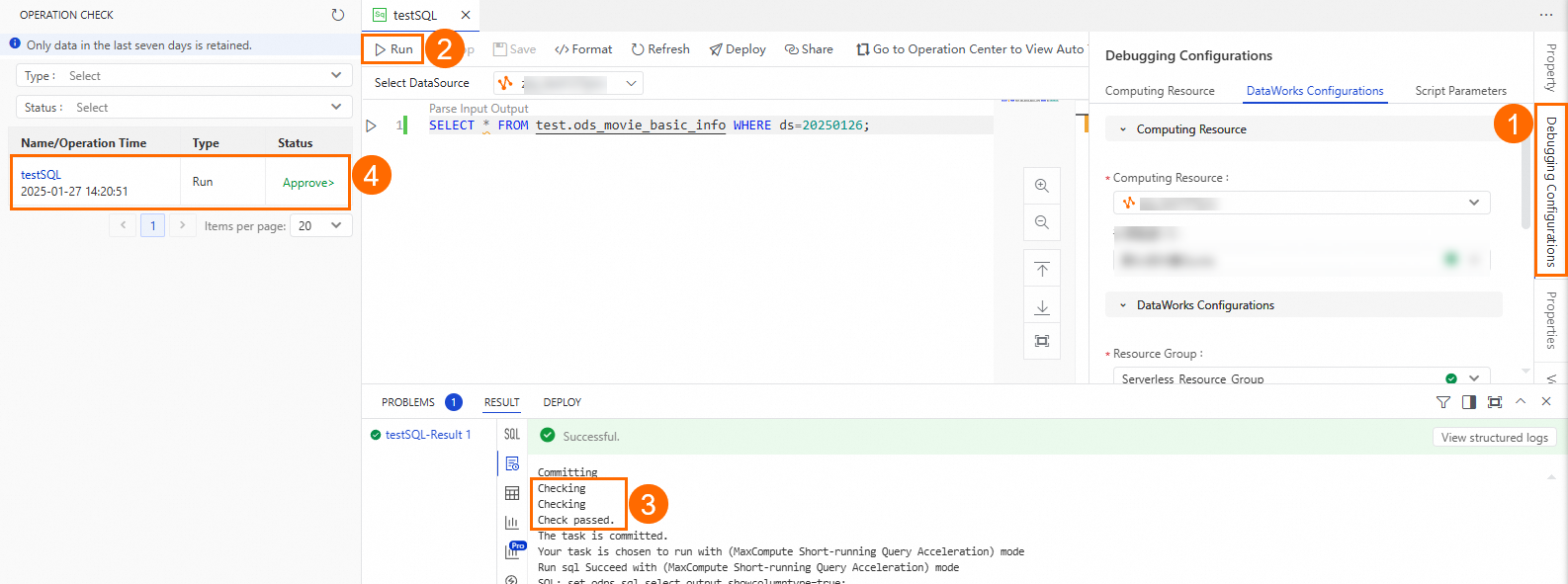This screenshot has width=1568, height=584.
Task: Go to the previous page of operations
Action: pyautogui.click(x=124, y=225)
